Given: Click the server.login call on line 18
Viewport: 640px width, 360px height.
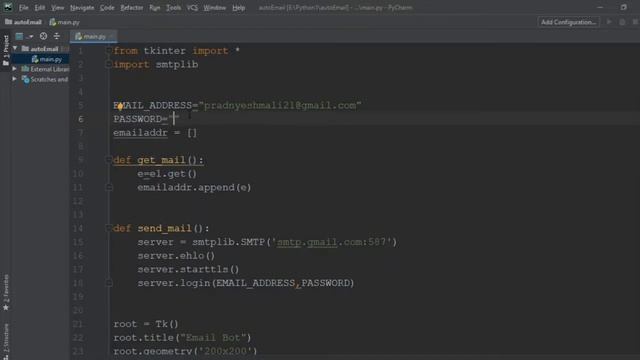Looking at the screenshot, I should coord(246,283).
